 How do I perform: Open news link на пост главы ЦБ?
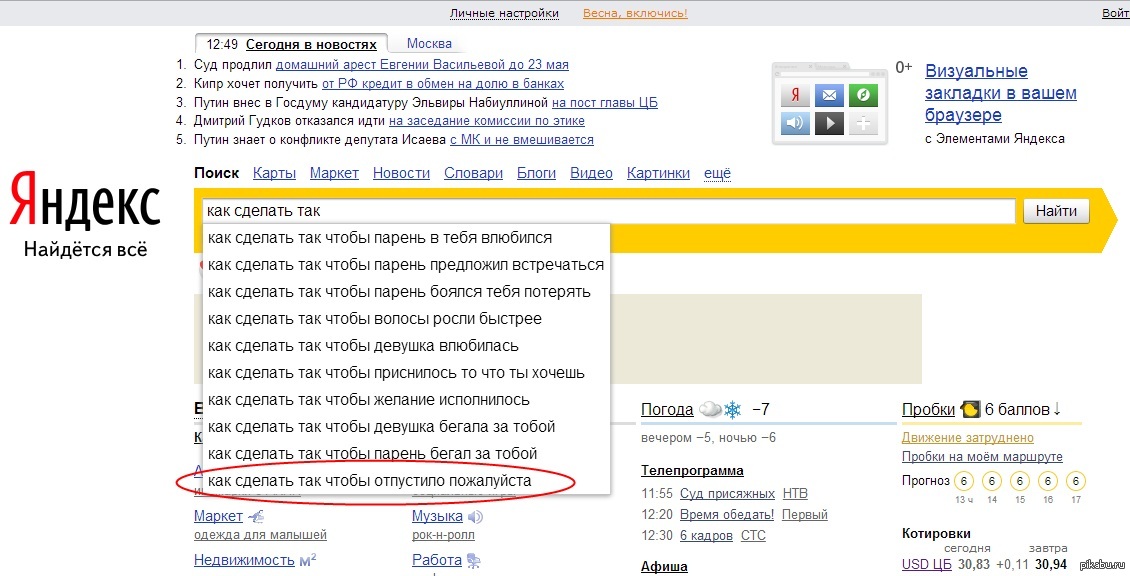pyautogui.click(x=605, y=102)
